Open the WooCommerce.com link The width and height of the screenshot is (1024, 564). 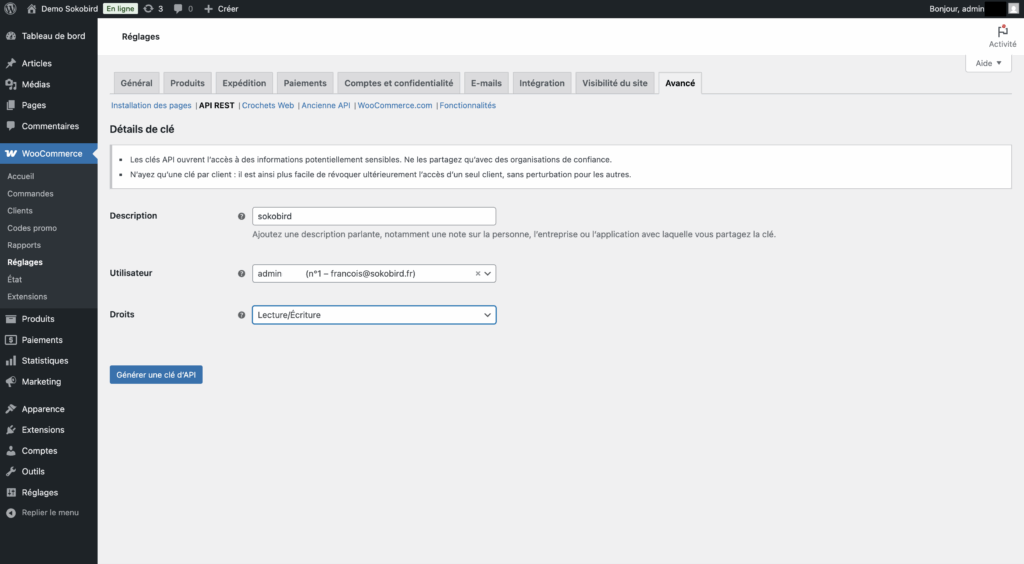[x=394, y=105]
